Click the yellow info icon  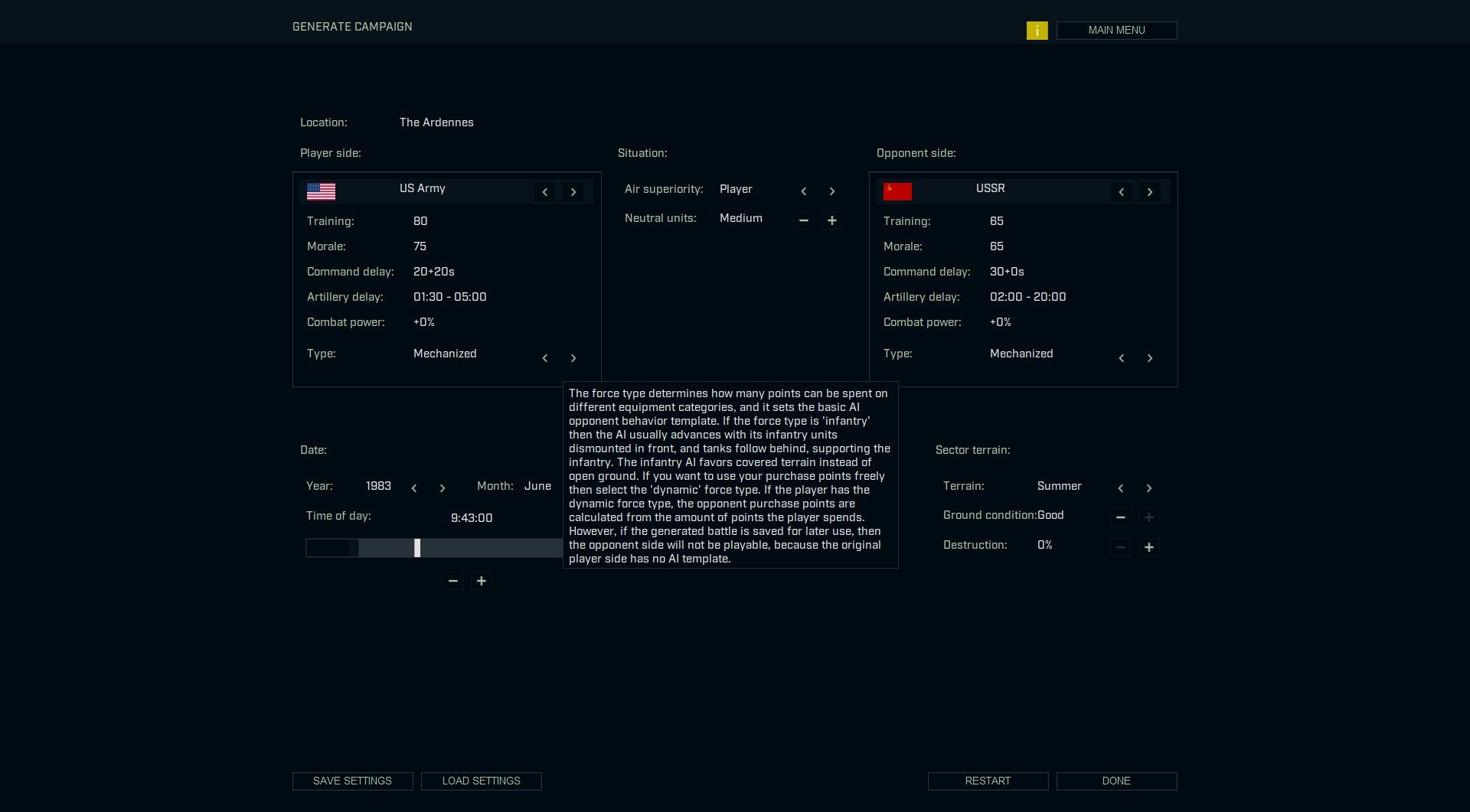click(x=1037, y=31)
